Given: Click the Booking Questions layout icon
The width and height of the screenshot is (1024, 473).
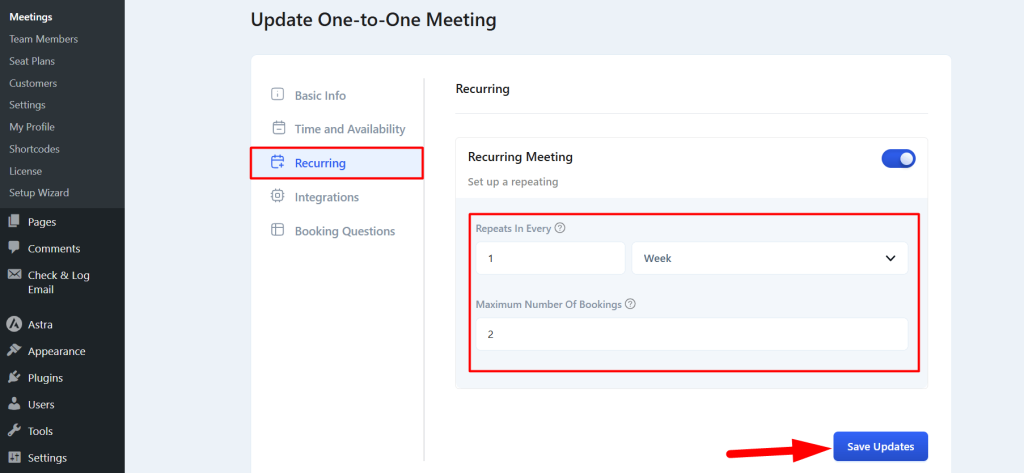Looking at the screenshot, I should tap(278, 230).
